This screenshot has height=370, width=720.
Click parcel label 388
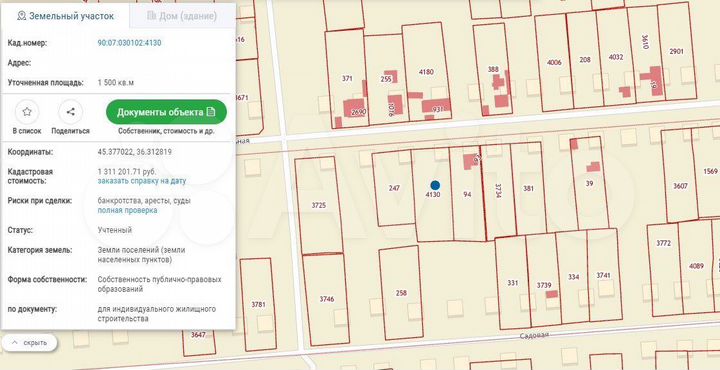click(493, 69)
